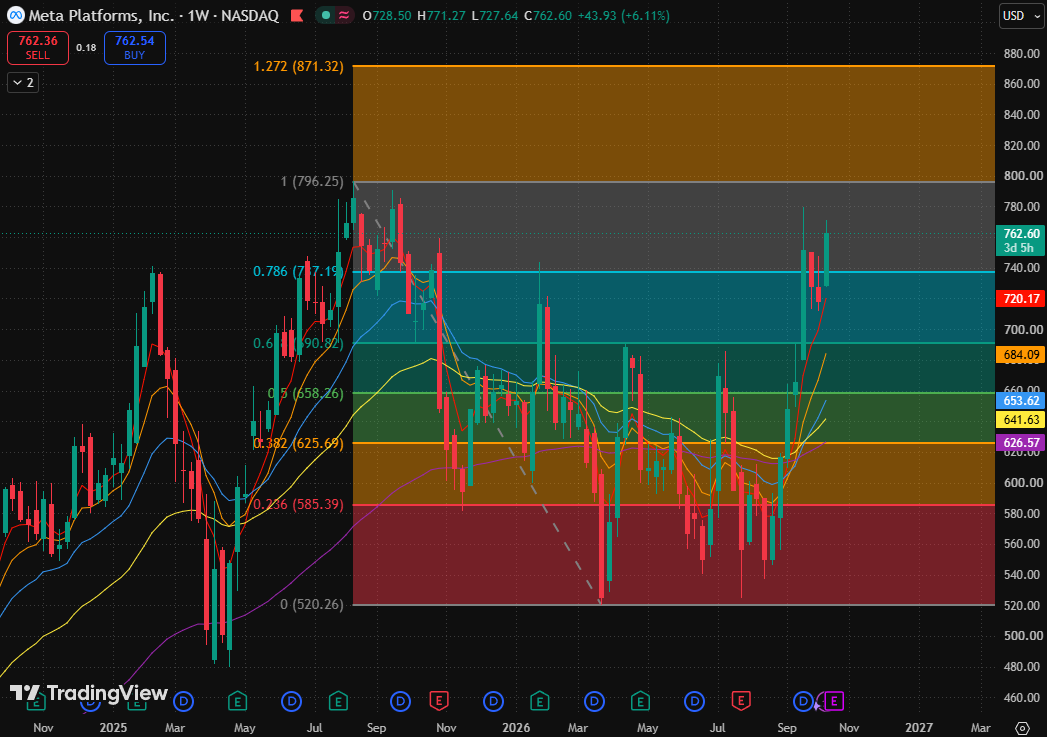The width and height of the screenshot is (1047, 737).
Task: Click the yellow 641.63 price tag
Action: pos(1020,419)
